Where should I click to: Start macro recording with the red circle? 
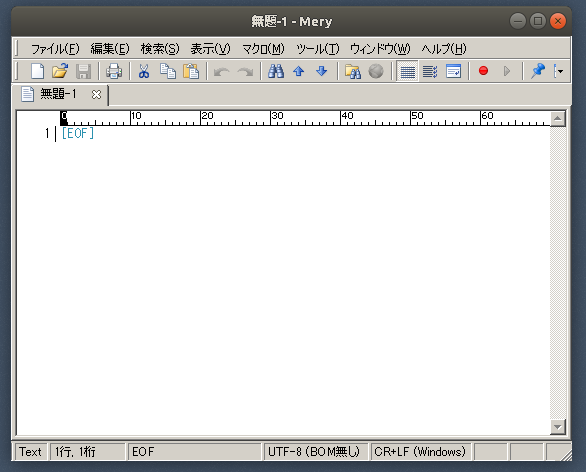tap(483, 71)
